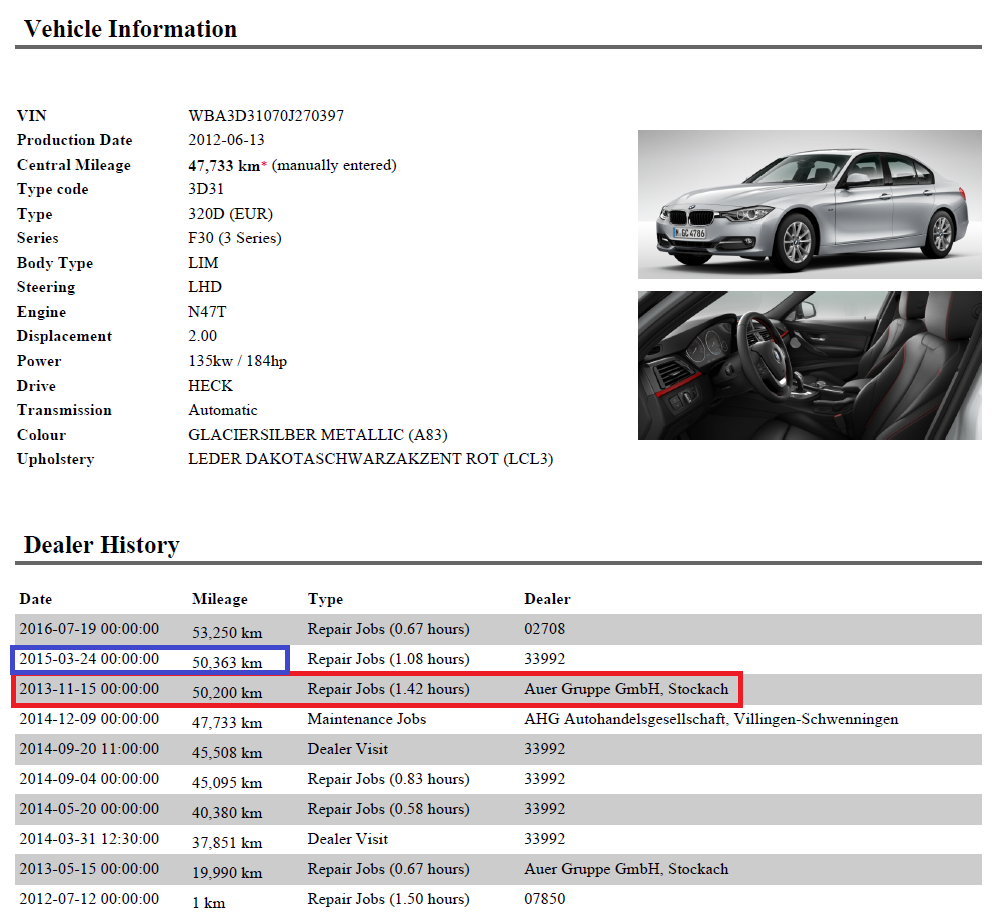Click Auer Gruppe GmbH in 2013-05-15 row

click(x=626, y=869)
